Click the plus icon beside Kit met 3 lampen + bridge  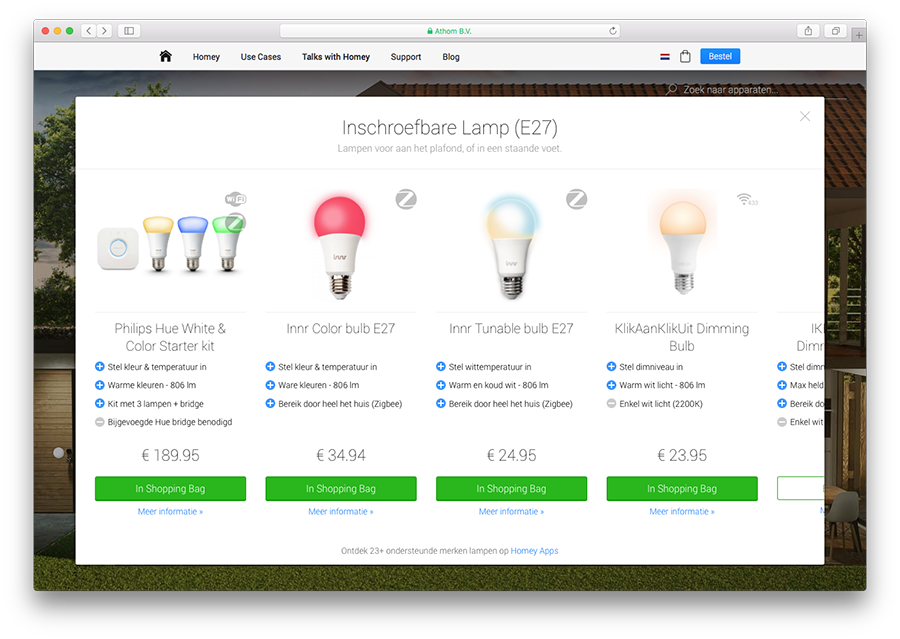(x=99, y=404)
